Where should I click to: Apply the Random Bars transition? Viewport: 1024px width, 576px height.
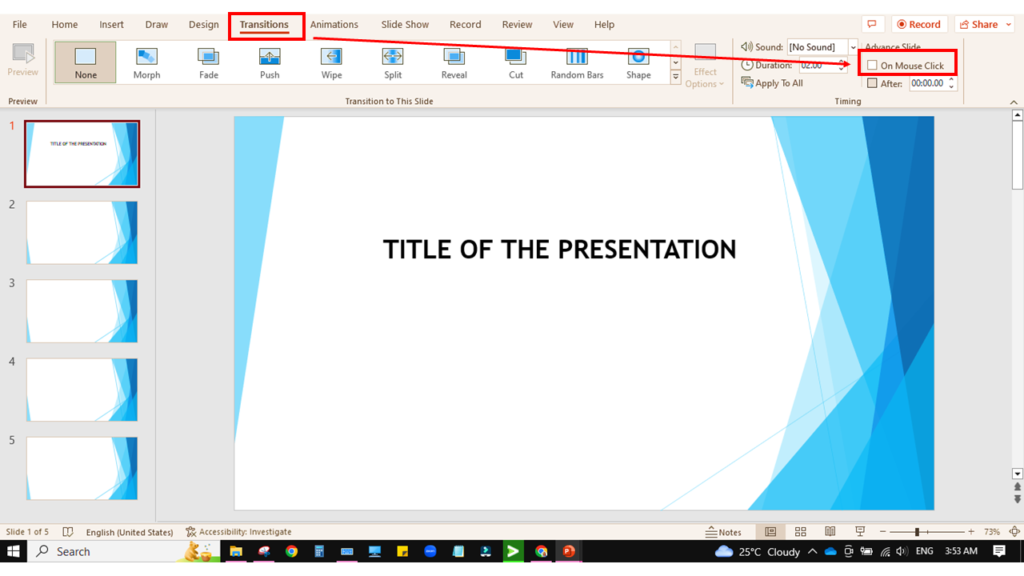[576, 62]
